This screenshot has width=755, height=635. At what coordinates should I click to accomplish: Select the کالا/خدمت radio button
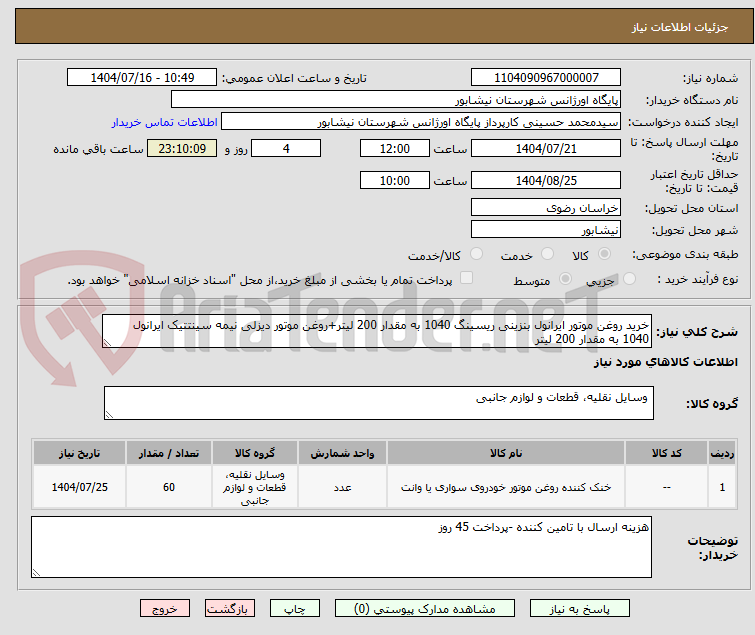point(476,254)
